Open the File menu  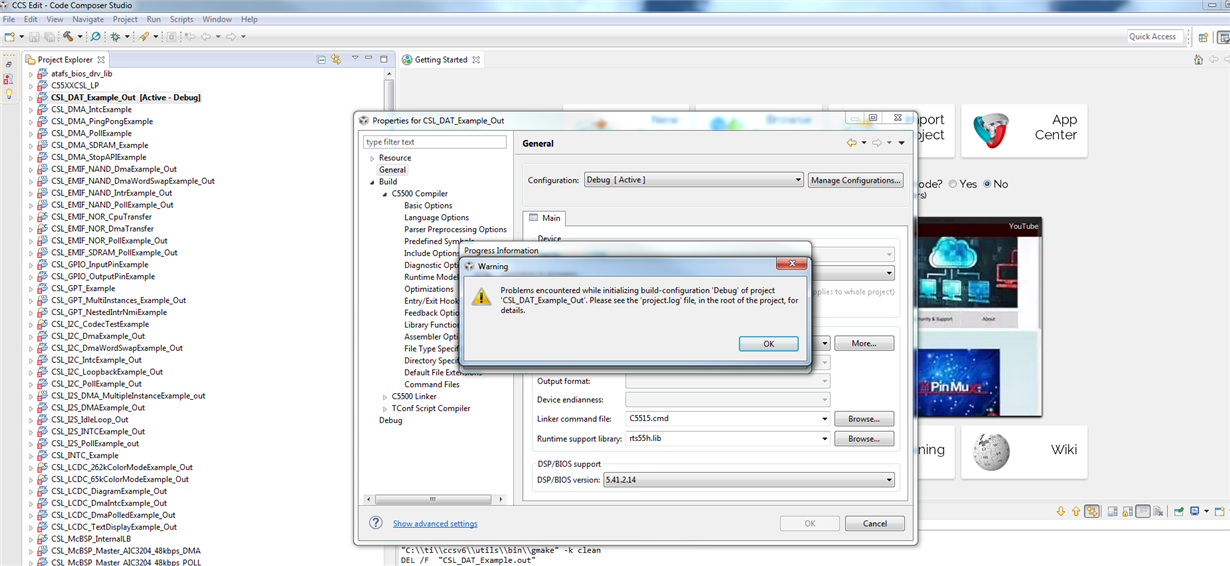click(9, 19)
